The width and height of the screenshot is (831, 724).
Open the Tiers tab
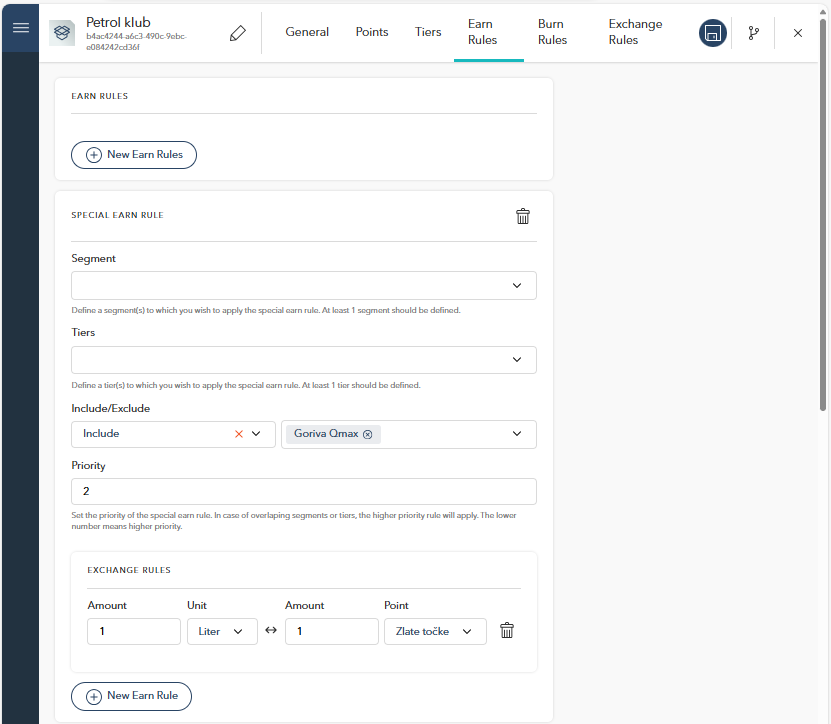pyautogui.click(x=428, y=32)
